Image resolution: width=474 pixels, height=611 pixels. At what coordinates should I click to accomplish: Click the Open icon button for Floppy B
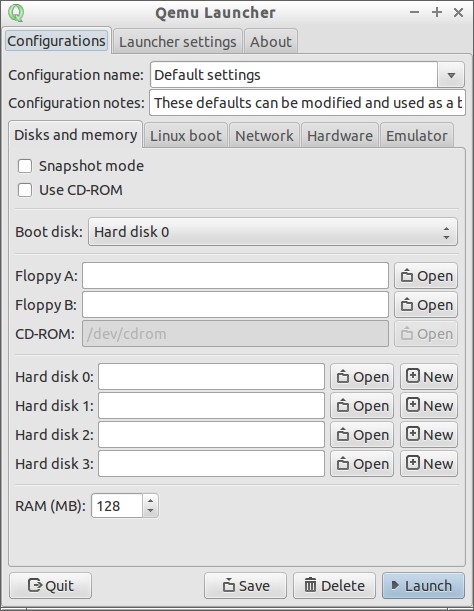click(x=426, y=305)
